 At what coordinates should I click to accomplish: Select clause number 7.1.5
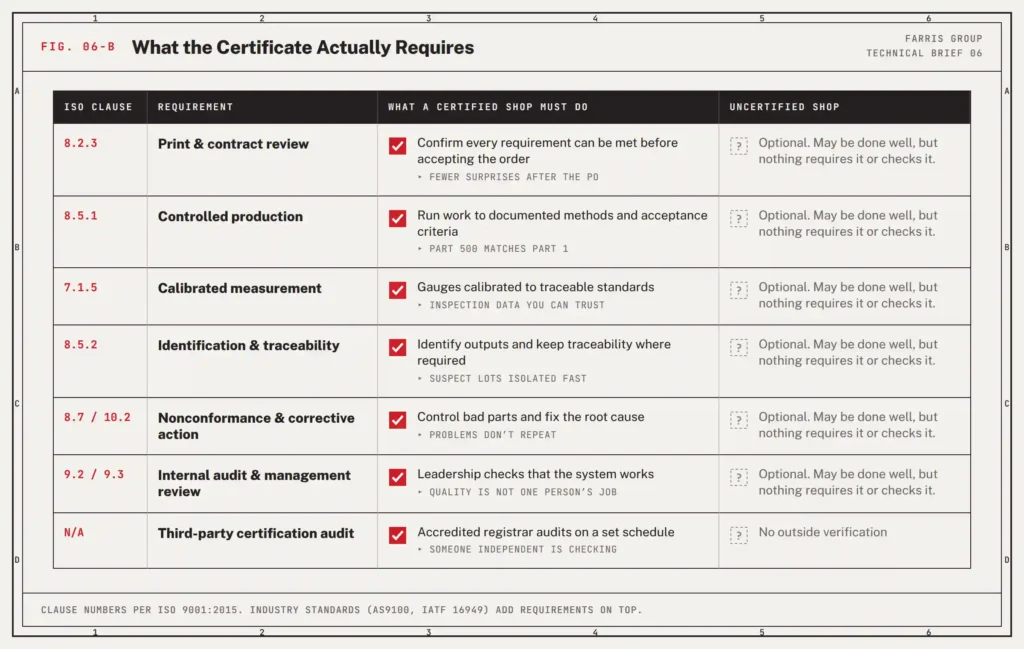tap(80, 287)
